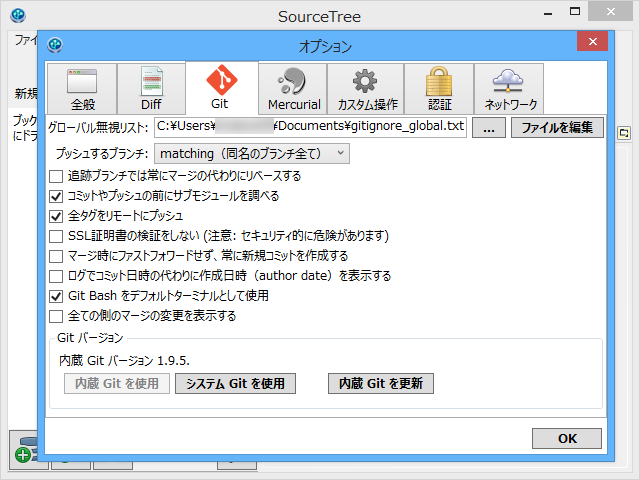Enable the disable SSL certificate validation checkbox

tap(56, 236)
